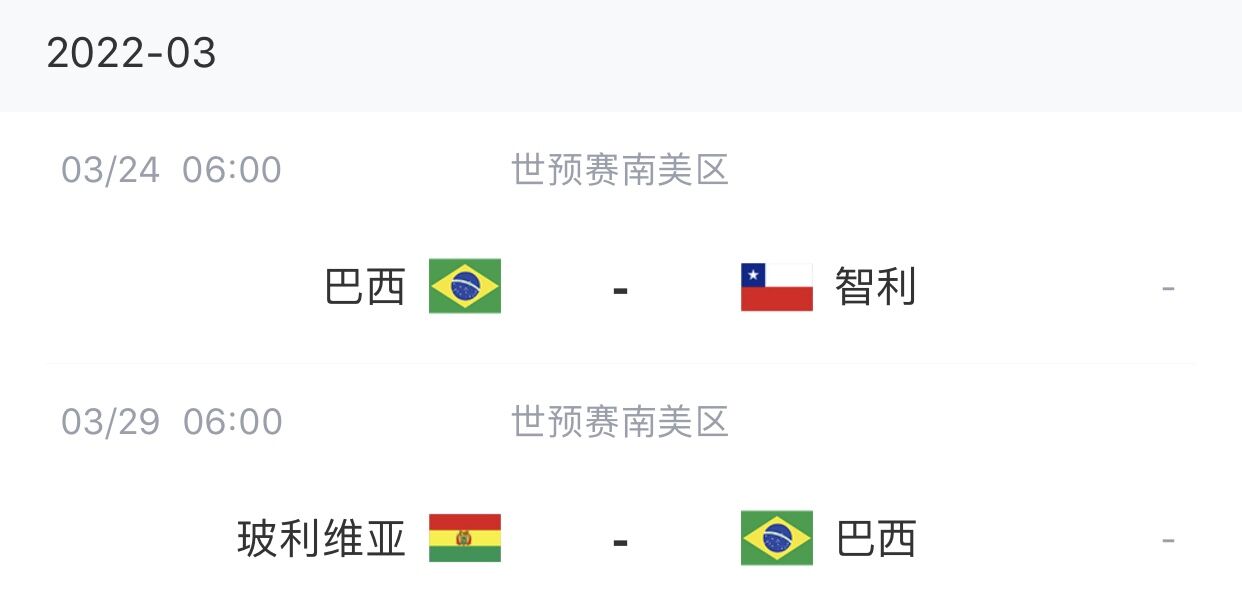Click the 03/29 06:00 match time

coord(171,421)
